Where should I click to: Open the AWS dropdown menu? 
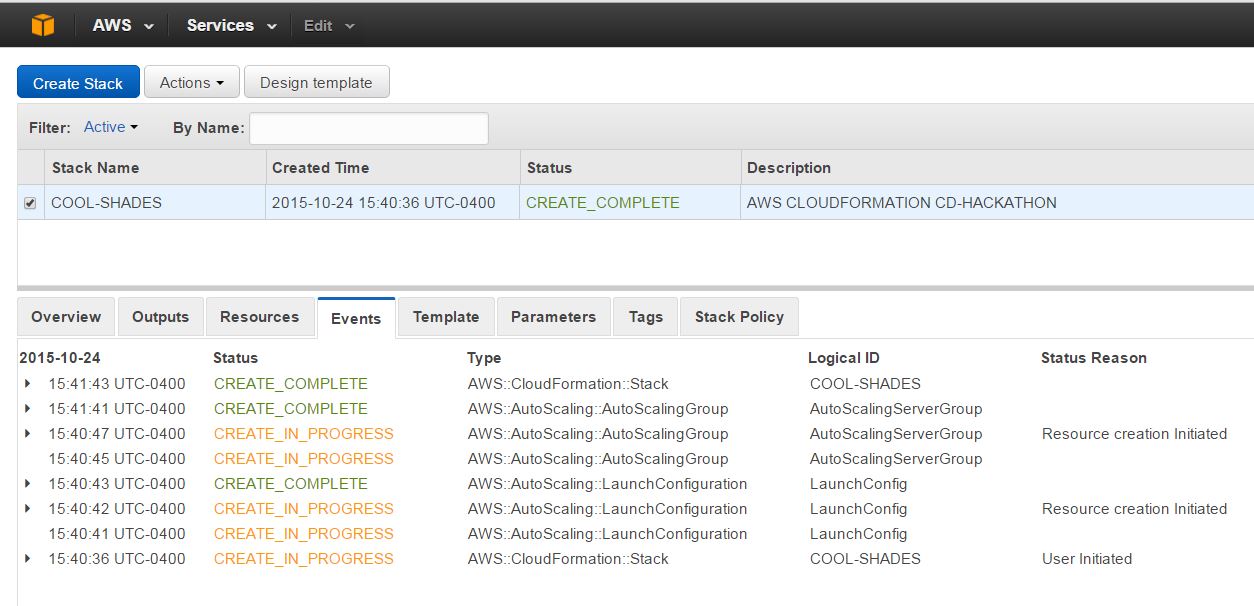[123, 26]
